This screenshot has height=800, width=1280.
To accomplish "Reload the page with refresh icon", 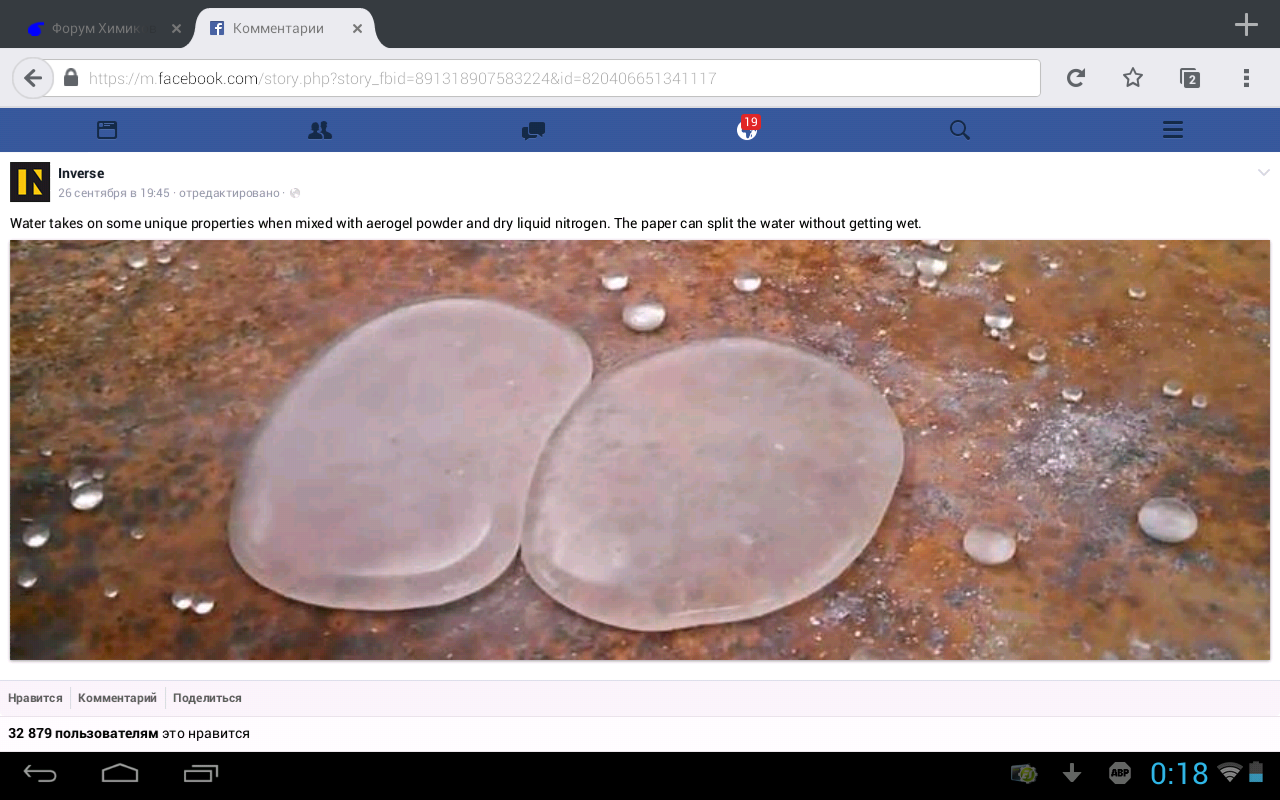I will point(1076,78).
